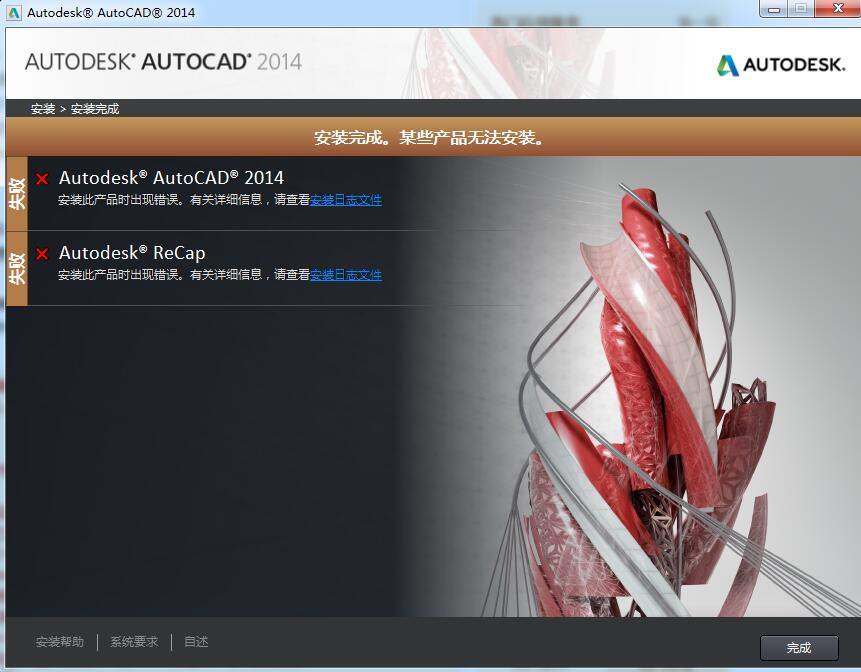861x672 pixels.
Task: Click the 失败 tab beside AutoCAD 2014
Action: (x=17, y=193)
